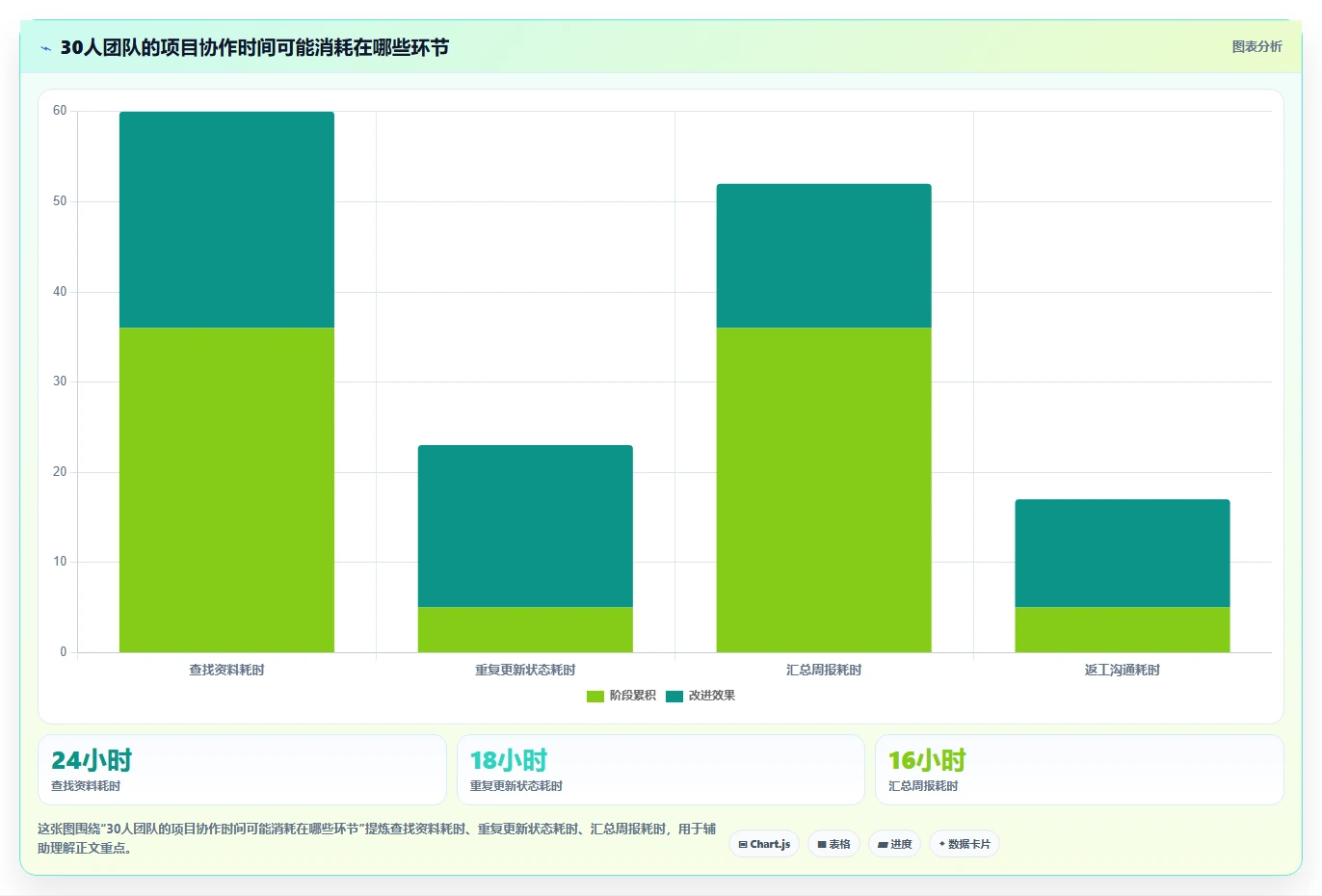This screenshot has height=896, width=1322.
Task: Click the 阶段累积 legend label
Action: (632, 696)
